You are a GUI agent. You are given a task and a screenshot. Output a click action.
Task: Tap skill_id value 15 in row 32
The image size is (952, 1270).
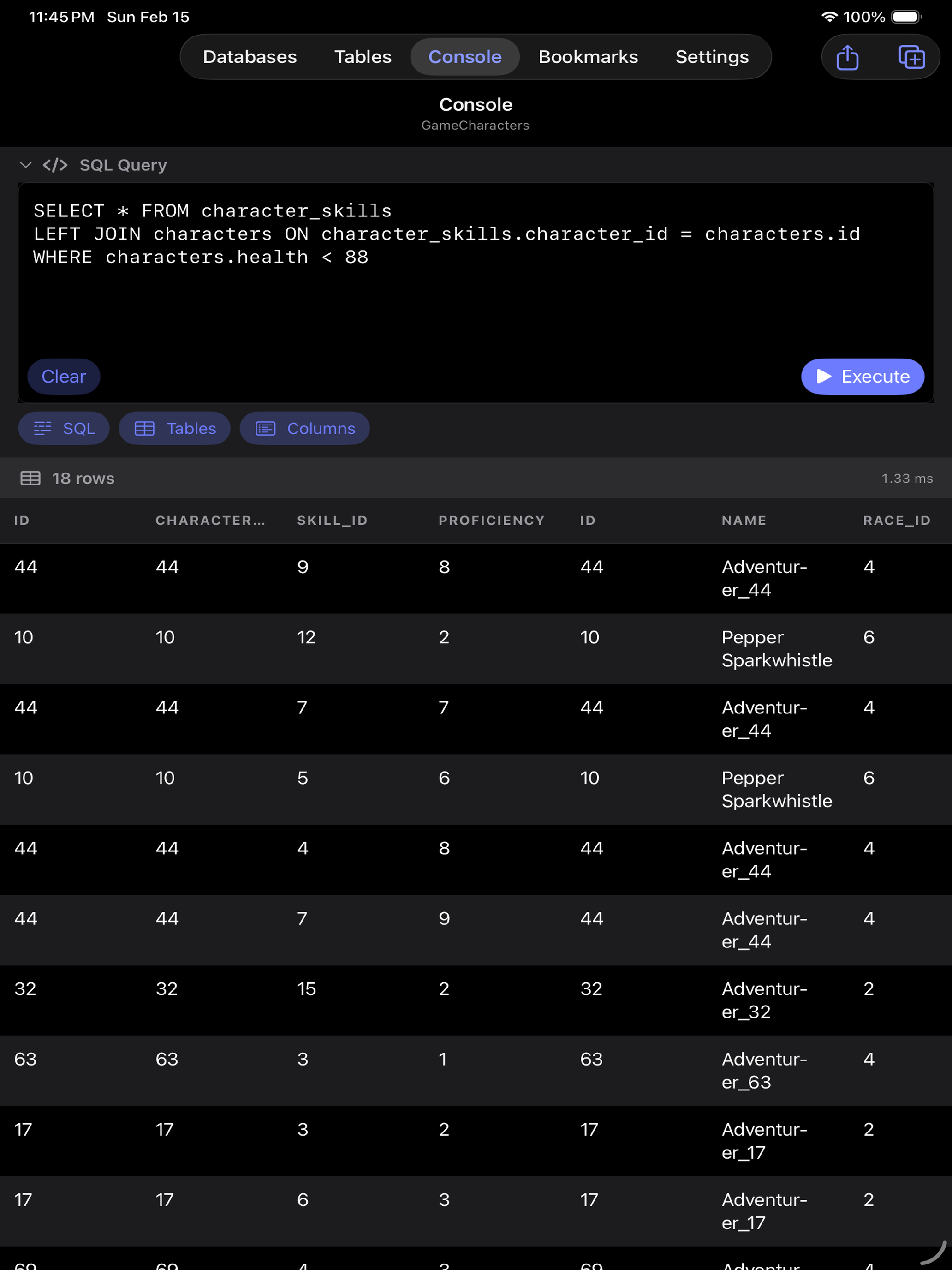tap(306, 988)
